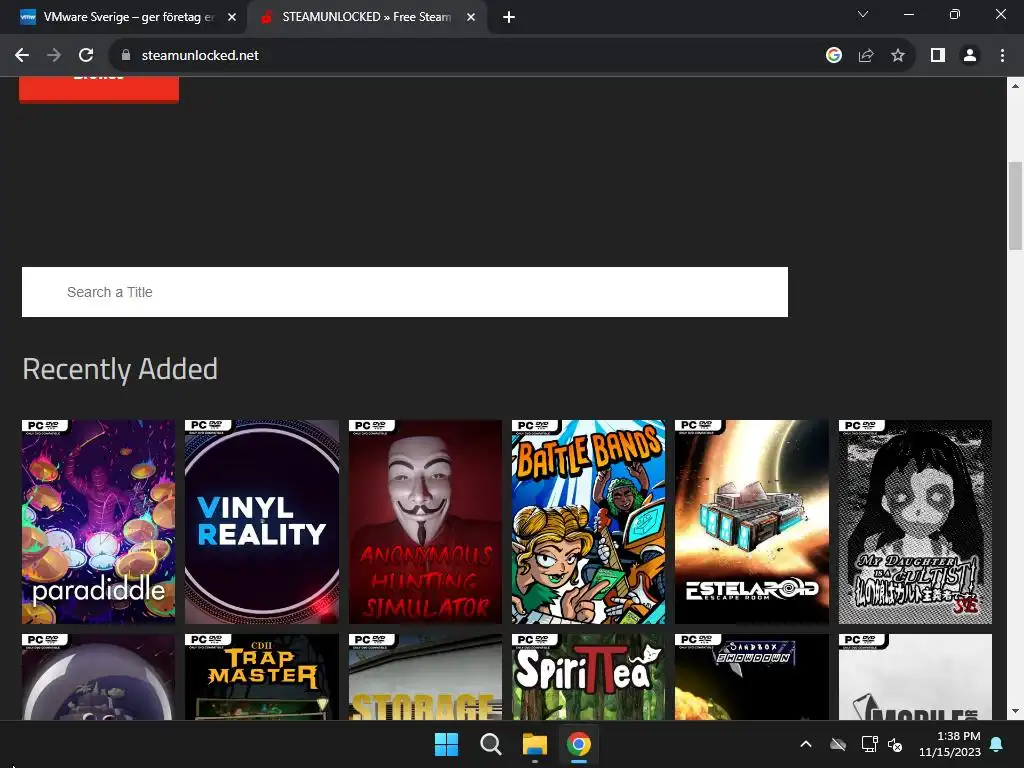Show hidden system tray icons
This screenshot has width=1024, height=768.
(x=806, y=744)
